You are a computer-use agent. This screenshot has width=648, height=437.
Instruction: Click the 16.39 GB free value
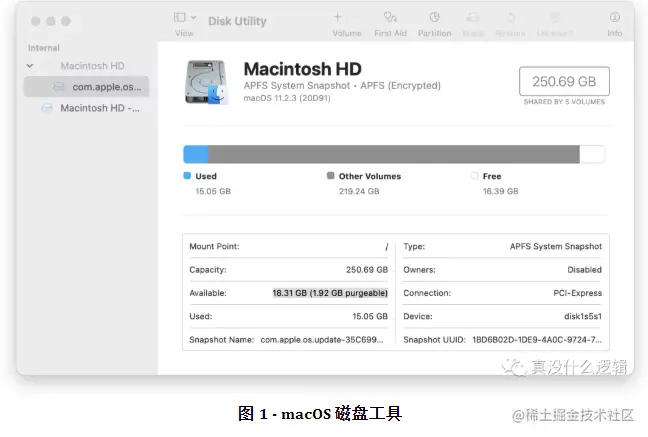pos(500,191)
